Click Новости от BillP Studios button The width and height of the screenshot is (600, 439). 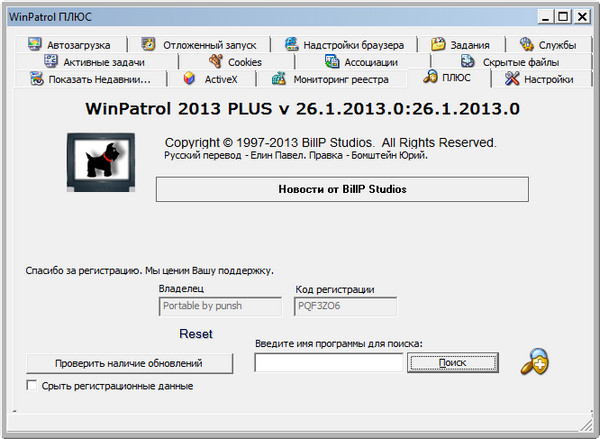pyautogui.click(x=342, y=189)
